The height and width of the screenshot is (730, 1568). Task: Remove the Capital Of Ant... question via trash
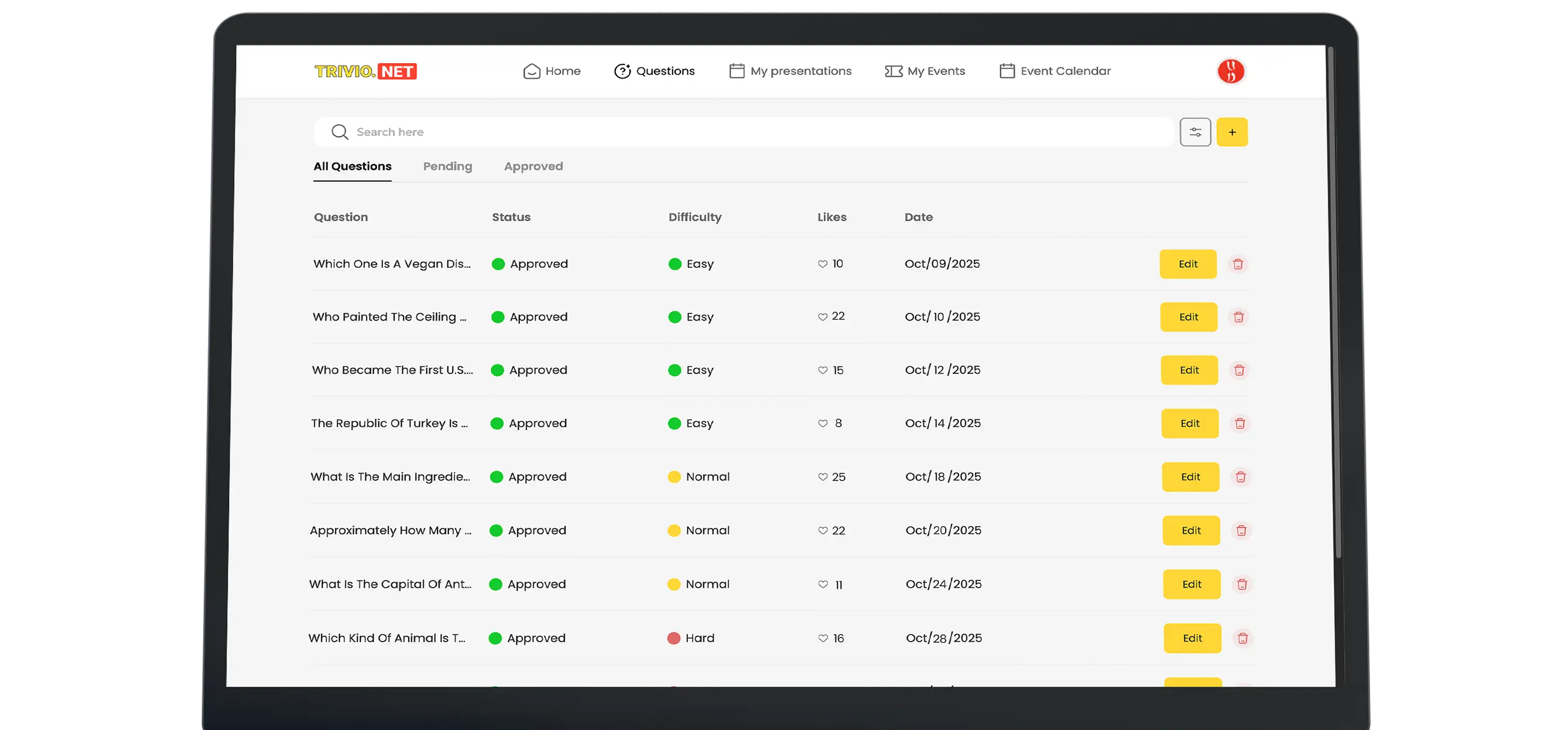click(1242, 585)
